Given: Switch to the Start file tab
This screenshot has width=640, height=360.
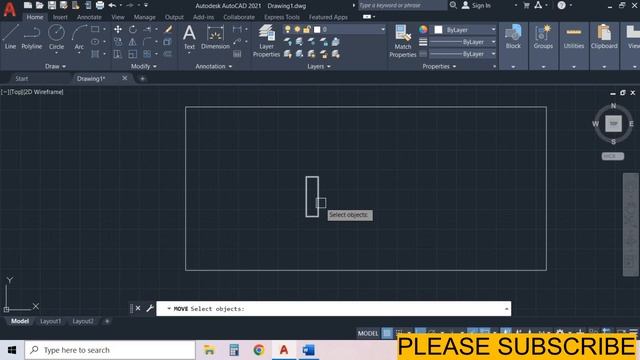Looking at the screenshot, I should click(x=22, y=78).
